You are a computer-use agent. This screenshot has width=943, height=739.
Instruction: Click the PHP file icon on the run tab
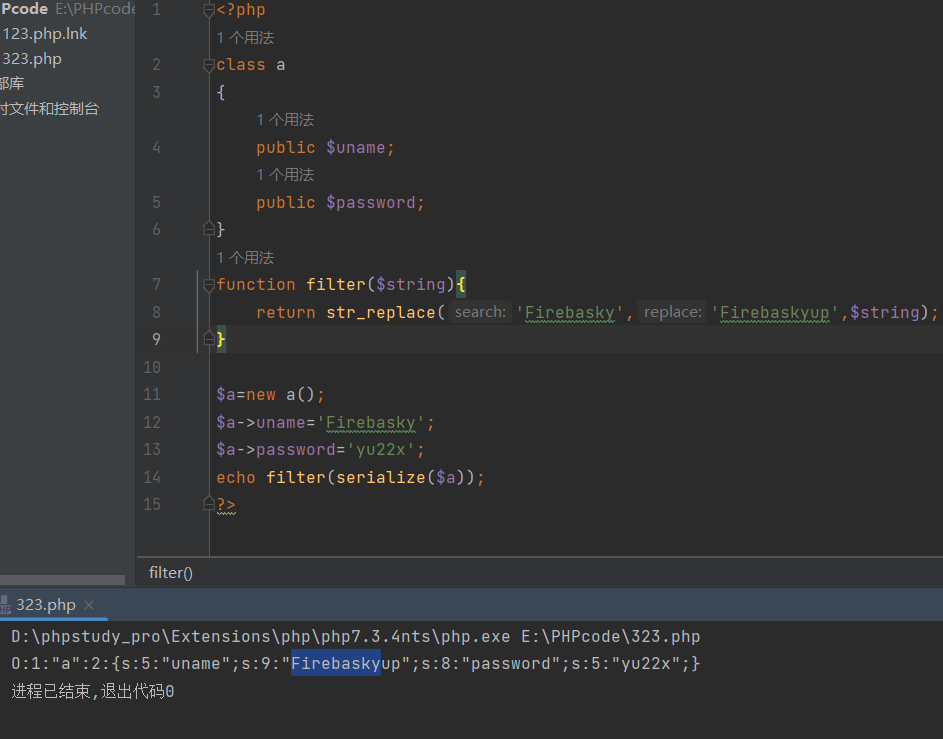[x=5, y=605]
